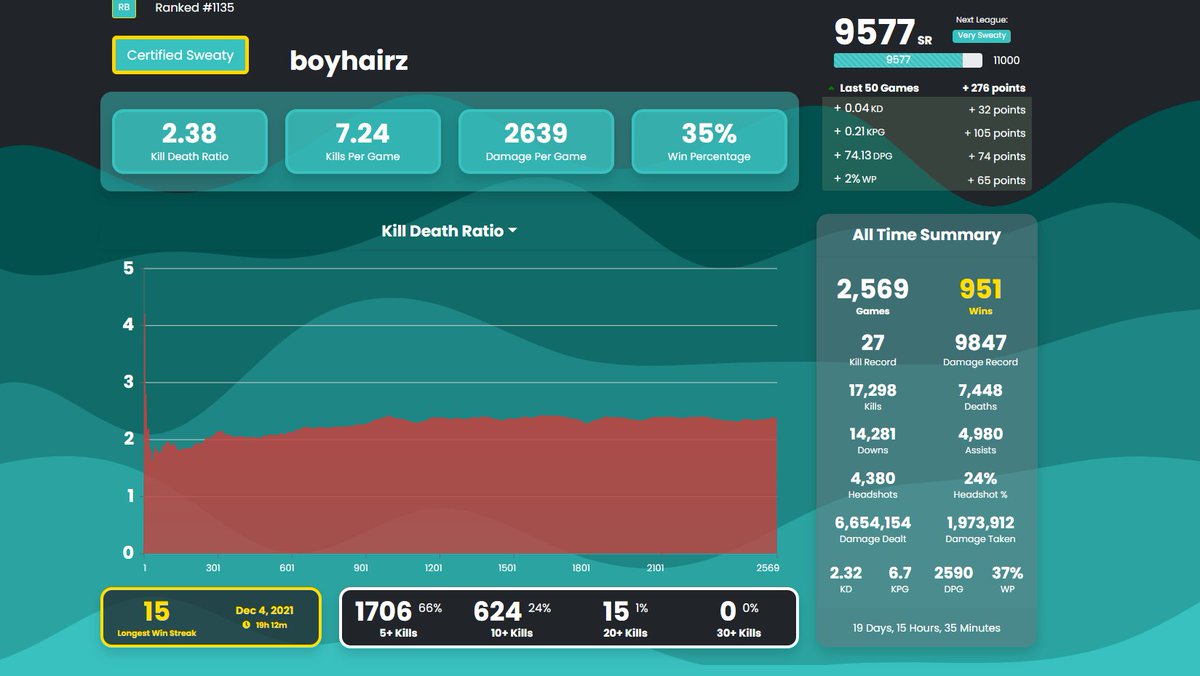Click the 624 10+ Kills stat
Viewport: 1200px width, 676px height.
[x=513, y=617]
